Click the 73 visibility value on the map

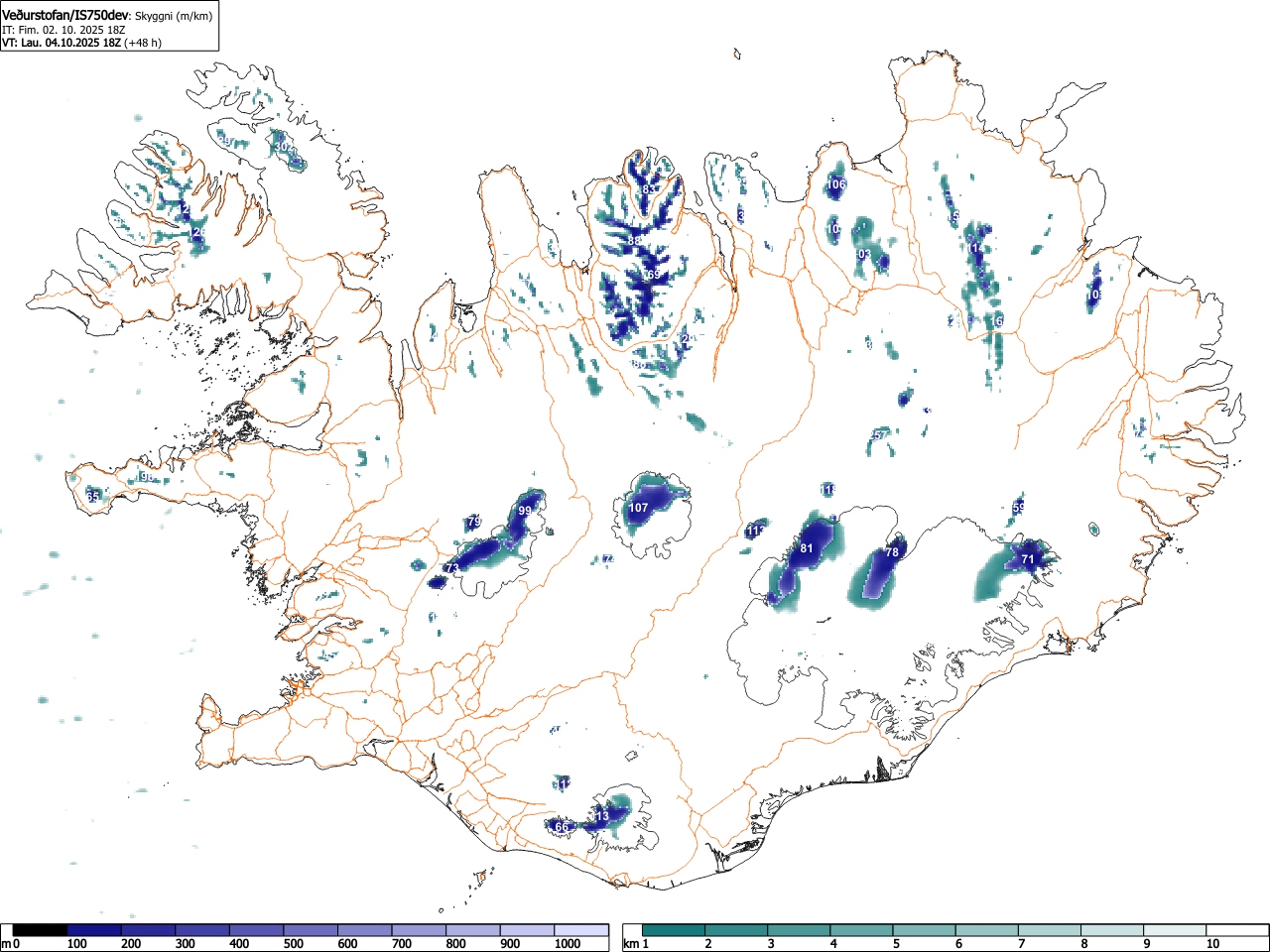tap(452, 568)
